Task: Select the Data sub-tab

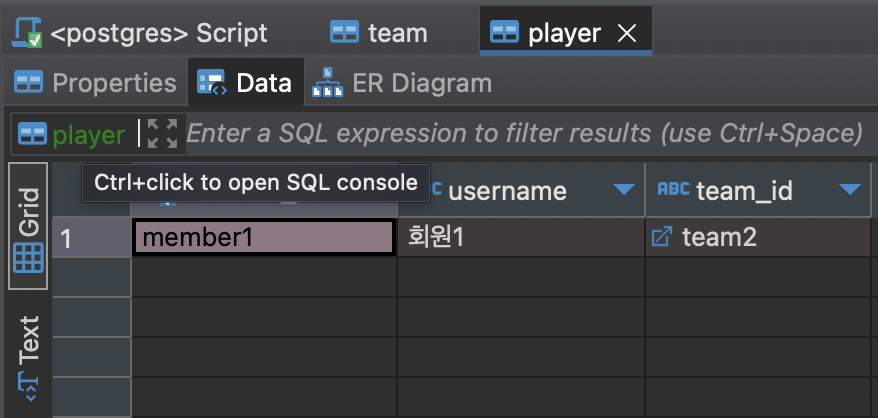Action: [x=245, y=83]
